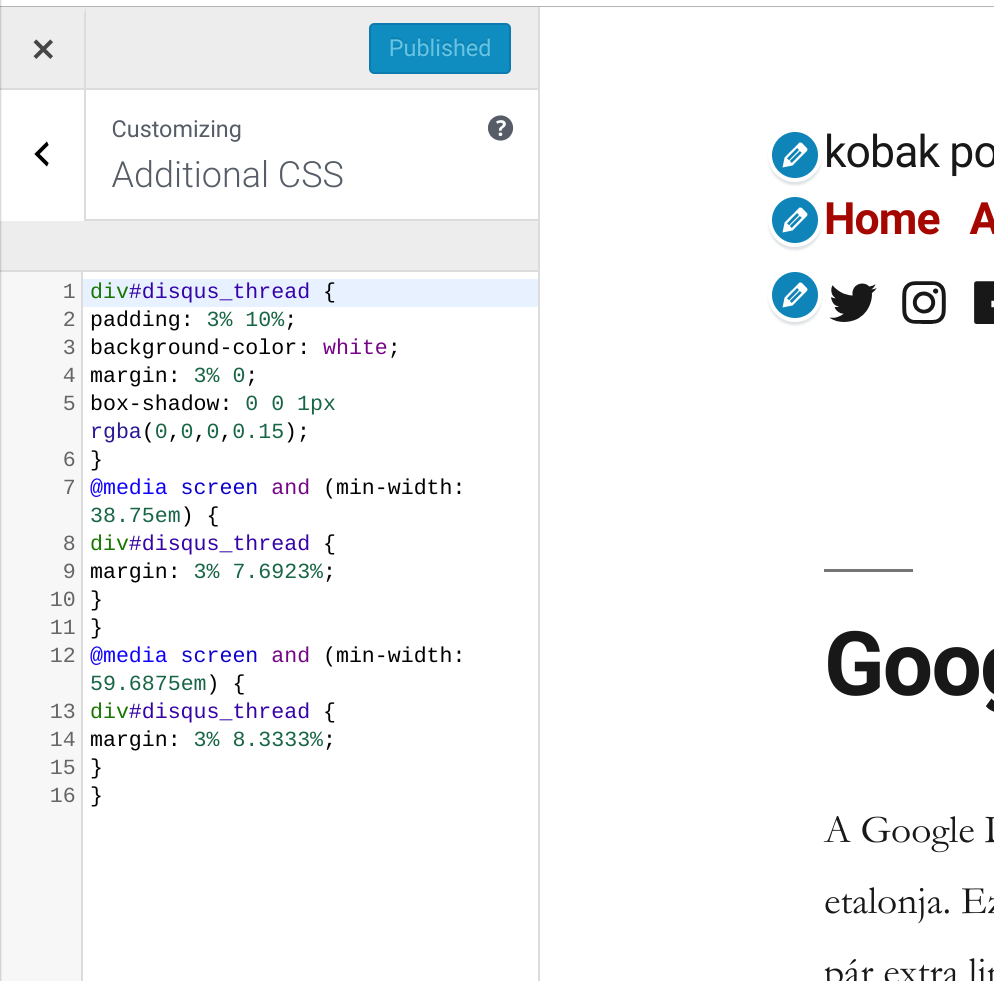Open the Instagram social link icon
This screenshot has width=994, height=981.
pyautogui.click(x=924, y=302)
